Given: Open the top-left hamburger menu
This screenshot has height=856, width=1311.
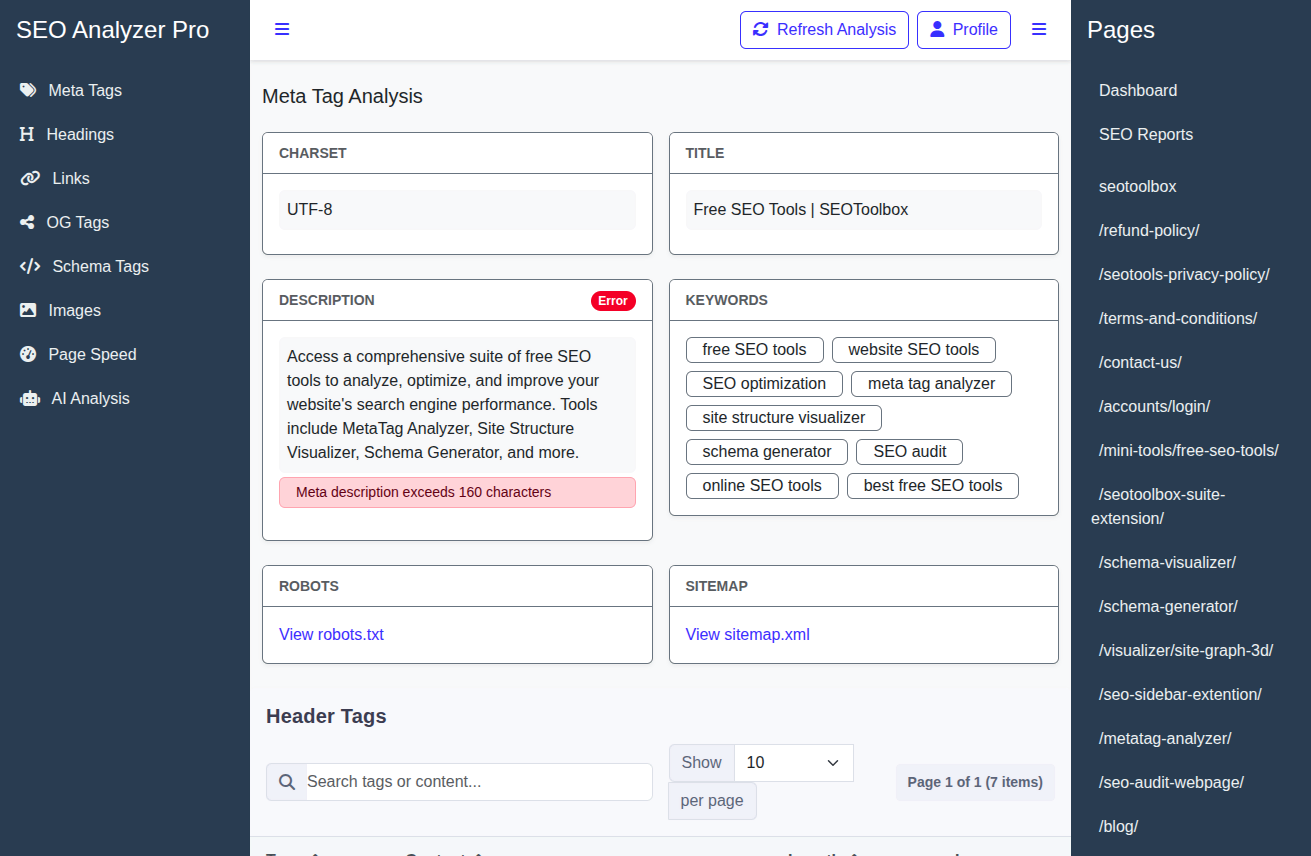Looking at the screenshot, I should point(282,29).
